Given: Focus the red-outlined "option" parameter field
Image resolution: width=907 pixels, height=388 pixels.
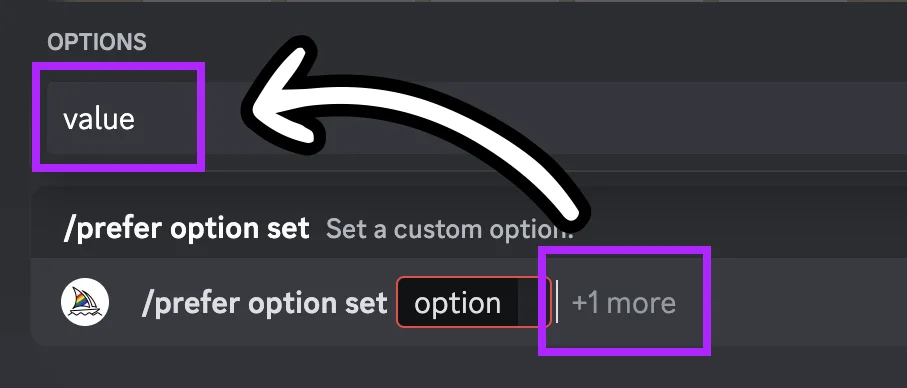Looking at the screenshot, I should 474,302.
